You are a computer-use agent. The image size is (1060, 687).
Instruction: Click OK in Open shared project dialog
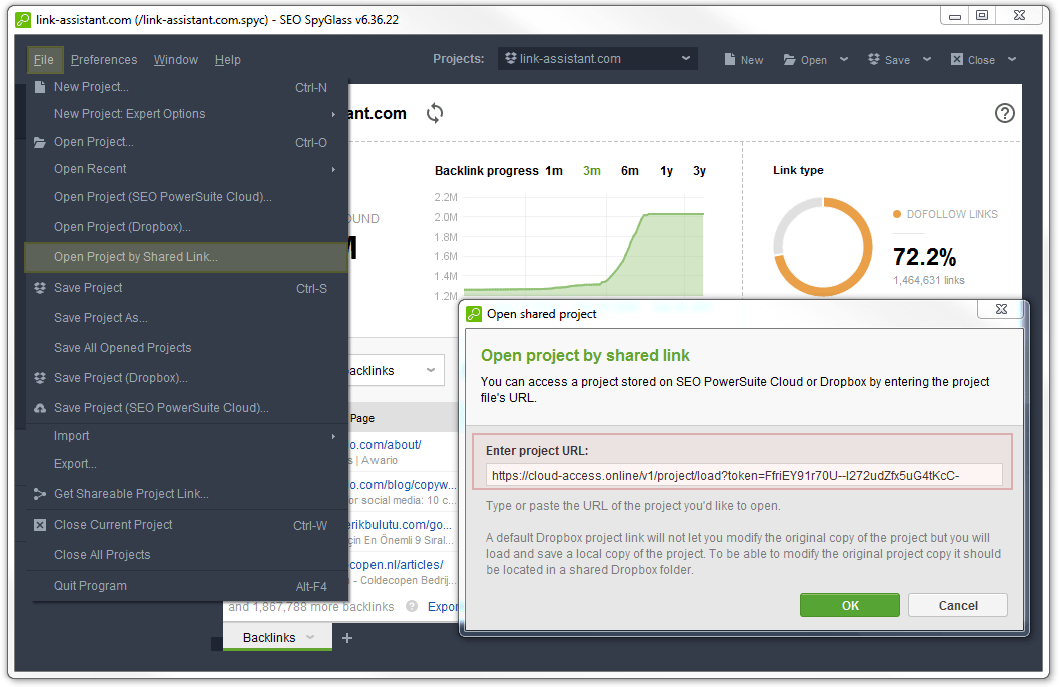tap(850, 605)
